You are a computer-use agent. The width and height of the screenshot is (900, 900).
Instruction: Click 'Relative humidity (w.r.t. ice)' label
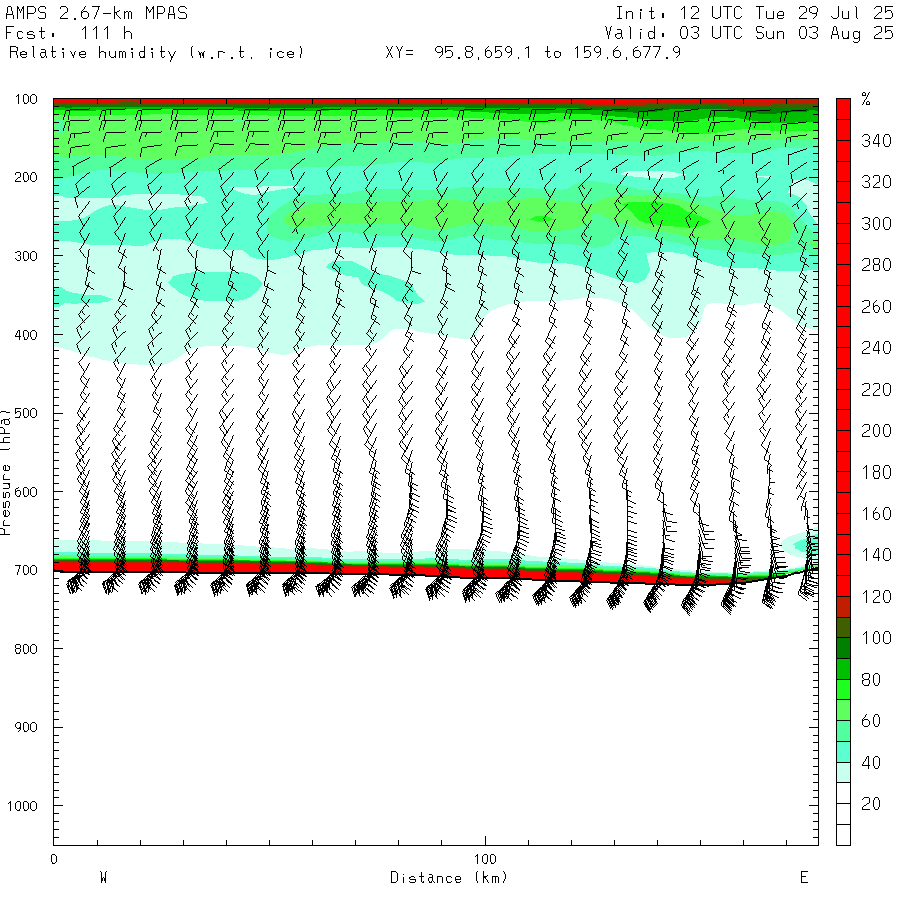[x=156, y=53]
